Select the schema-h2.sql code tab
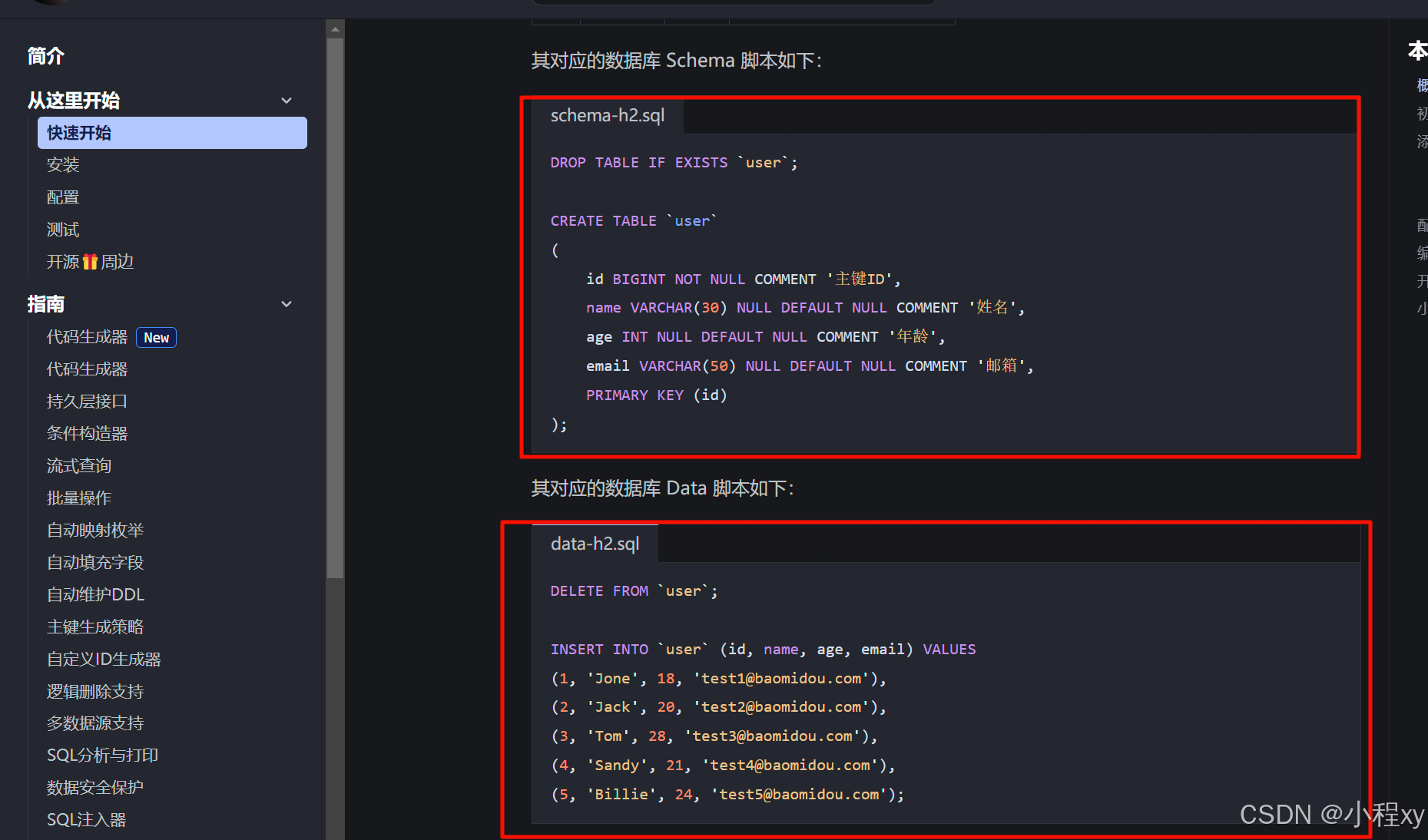This screenshot has height=840, width=1428. click(607, 116)
